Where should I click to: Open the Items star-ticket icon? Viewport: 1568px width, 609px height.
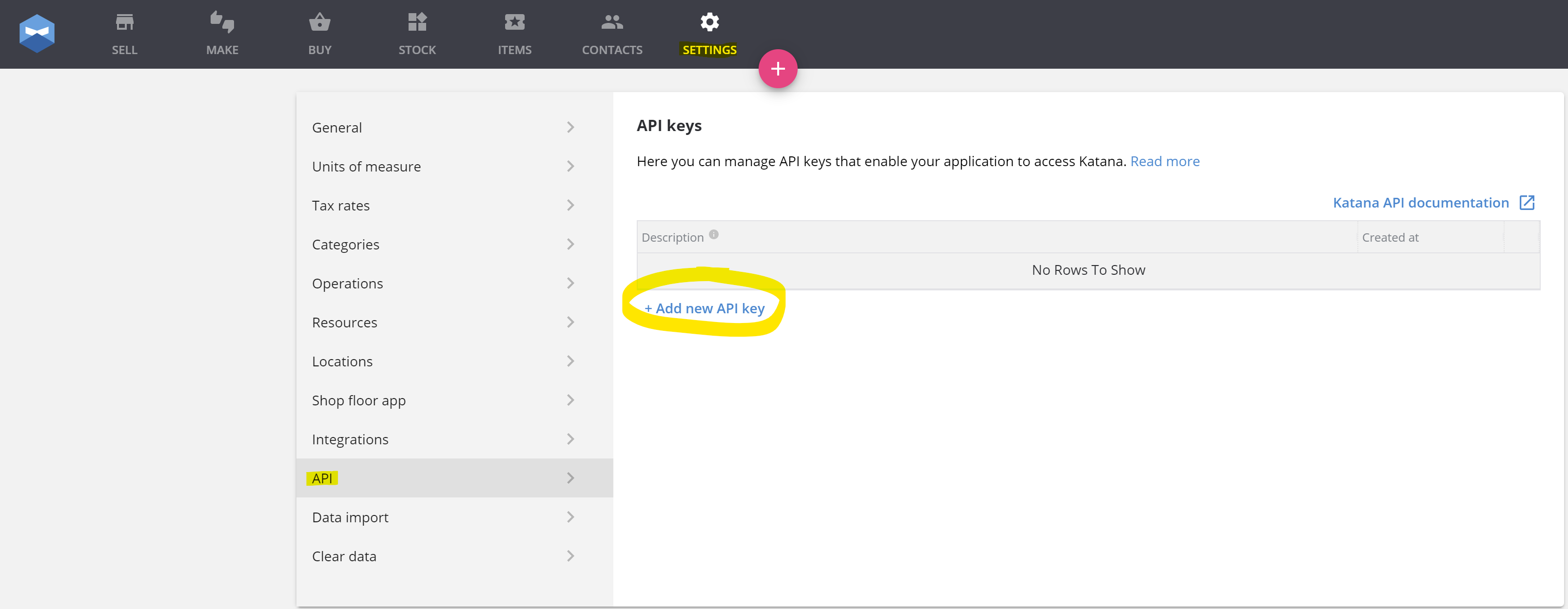click(x=514, y=22)
